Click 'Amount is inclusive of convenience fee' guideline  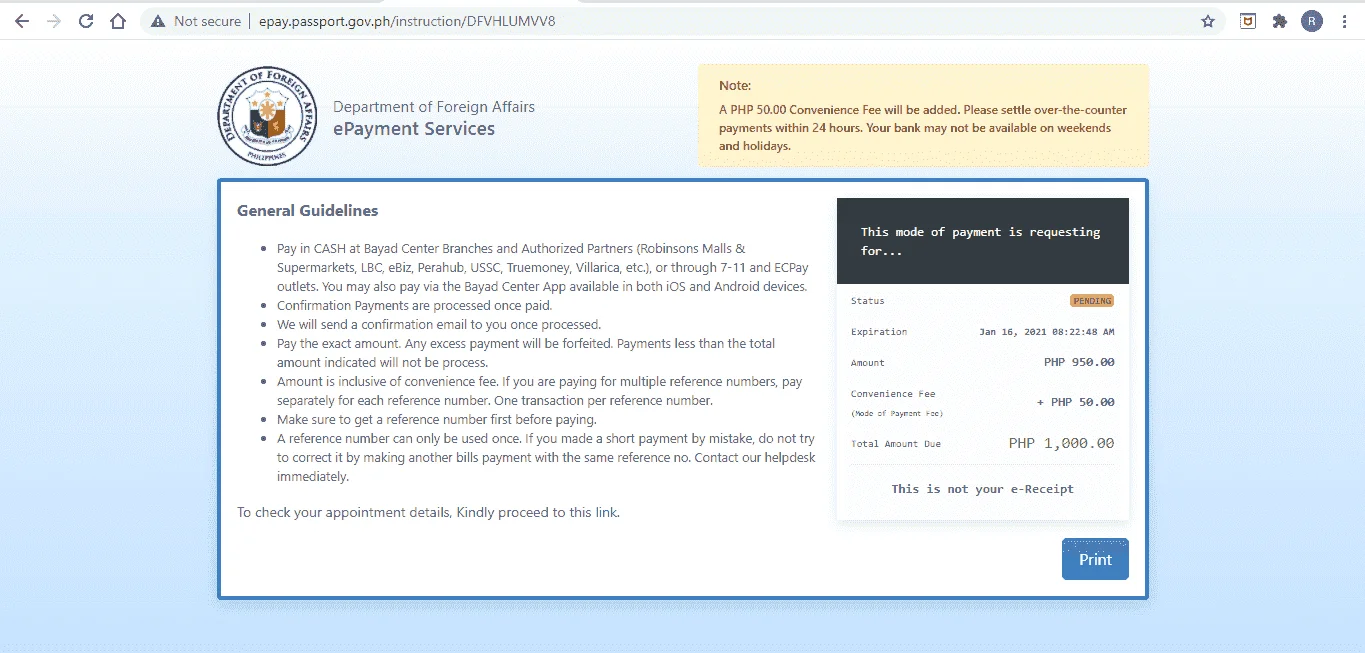point(539,391)
